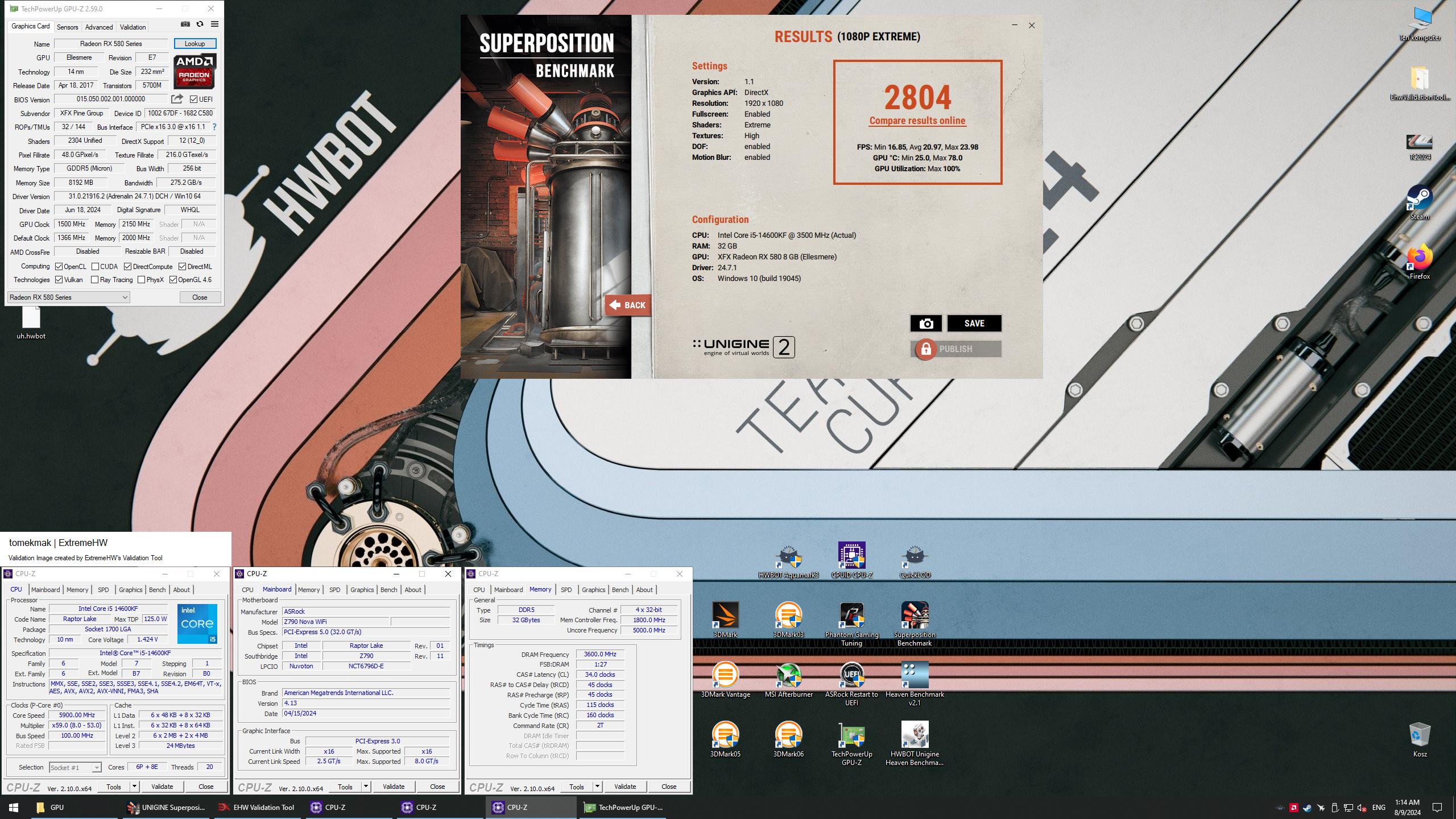Launch 3DMark05 desktop icon

click(x=725, y=739)
